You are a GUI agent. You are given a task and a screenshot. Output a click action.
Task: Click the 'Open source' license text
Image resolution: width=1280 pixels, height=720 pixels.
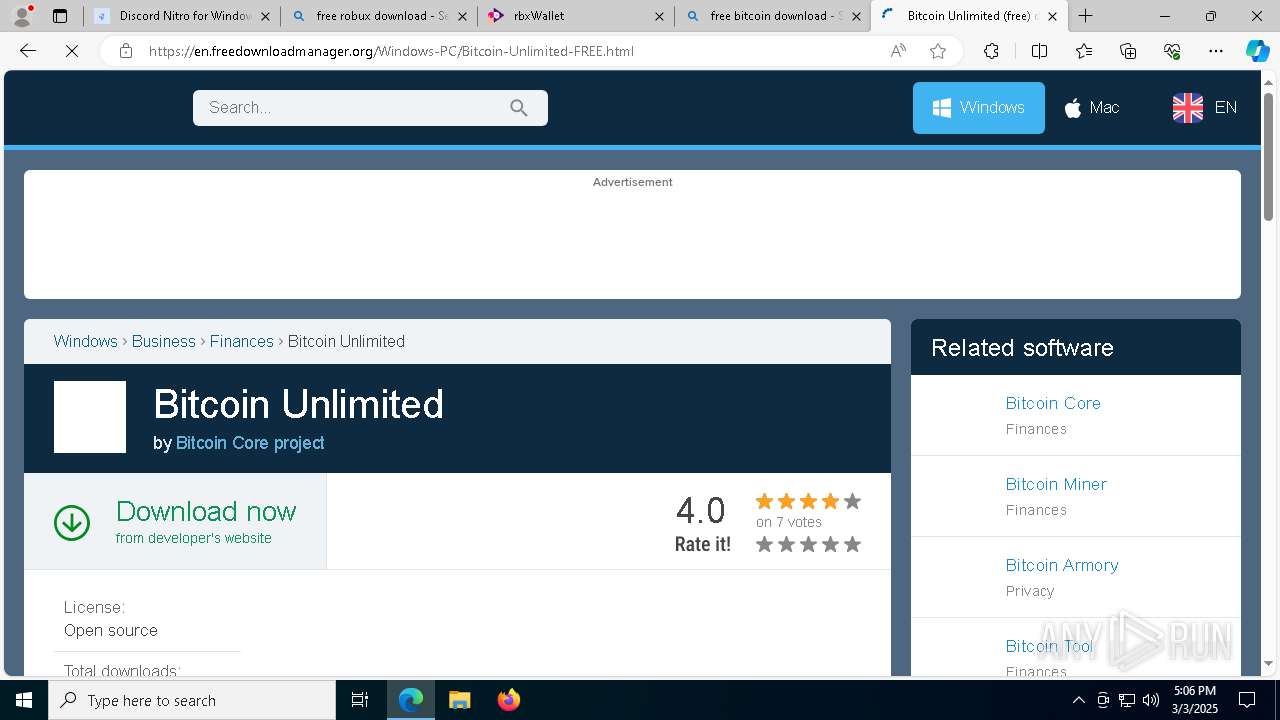pos(111,630)
